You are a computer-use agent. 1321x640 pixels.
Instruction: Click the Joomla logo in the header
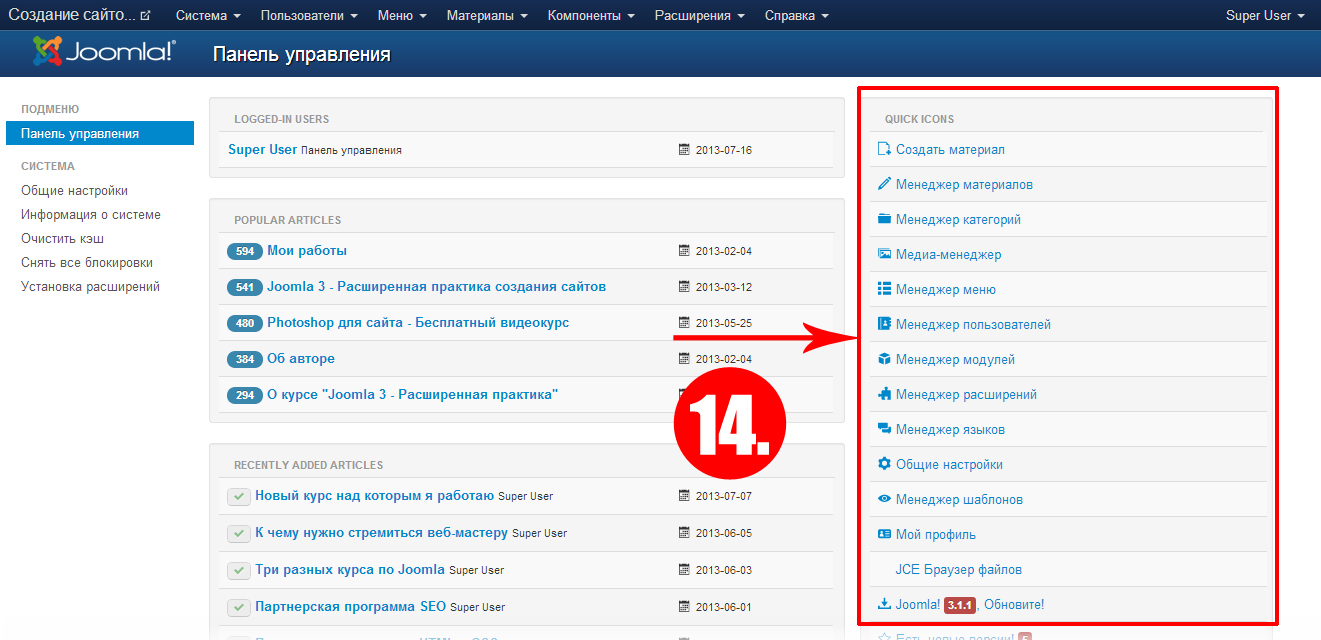coord(104,52)
